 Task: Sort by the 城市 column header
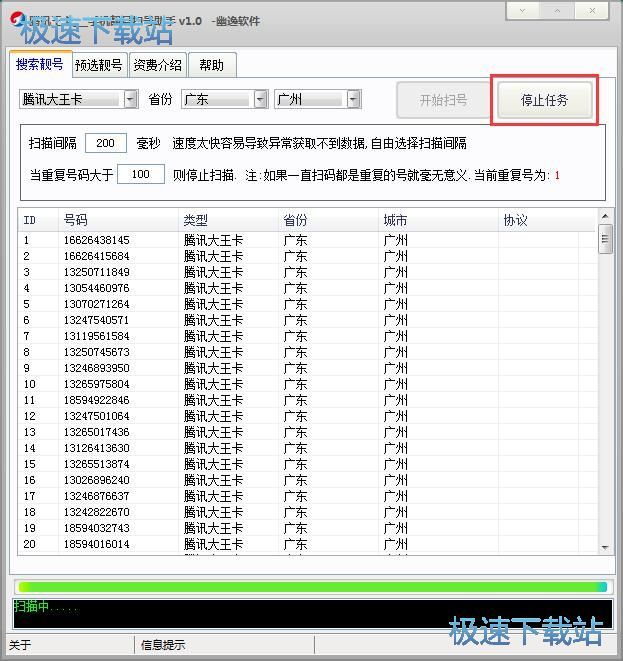point(438,220)
